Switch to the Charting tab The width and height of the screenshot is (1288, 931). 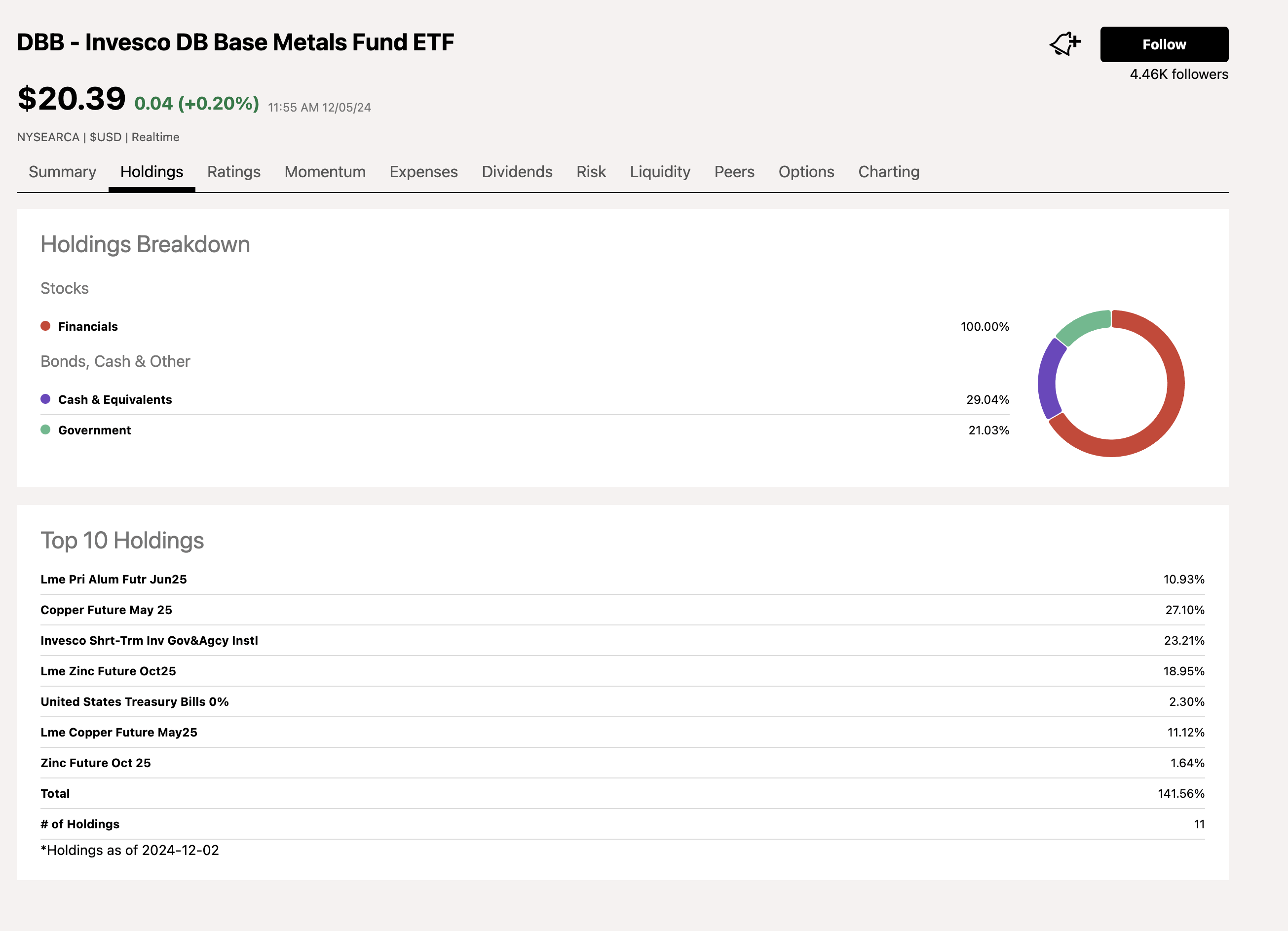point(888,172)
